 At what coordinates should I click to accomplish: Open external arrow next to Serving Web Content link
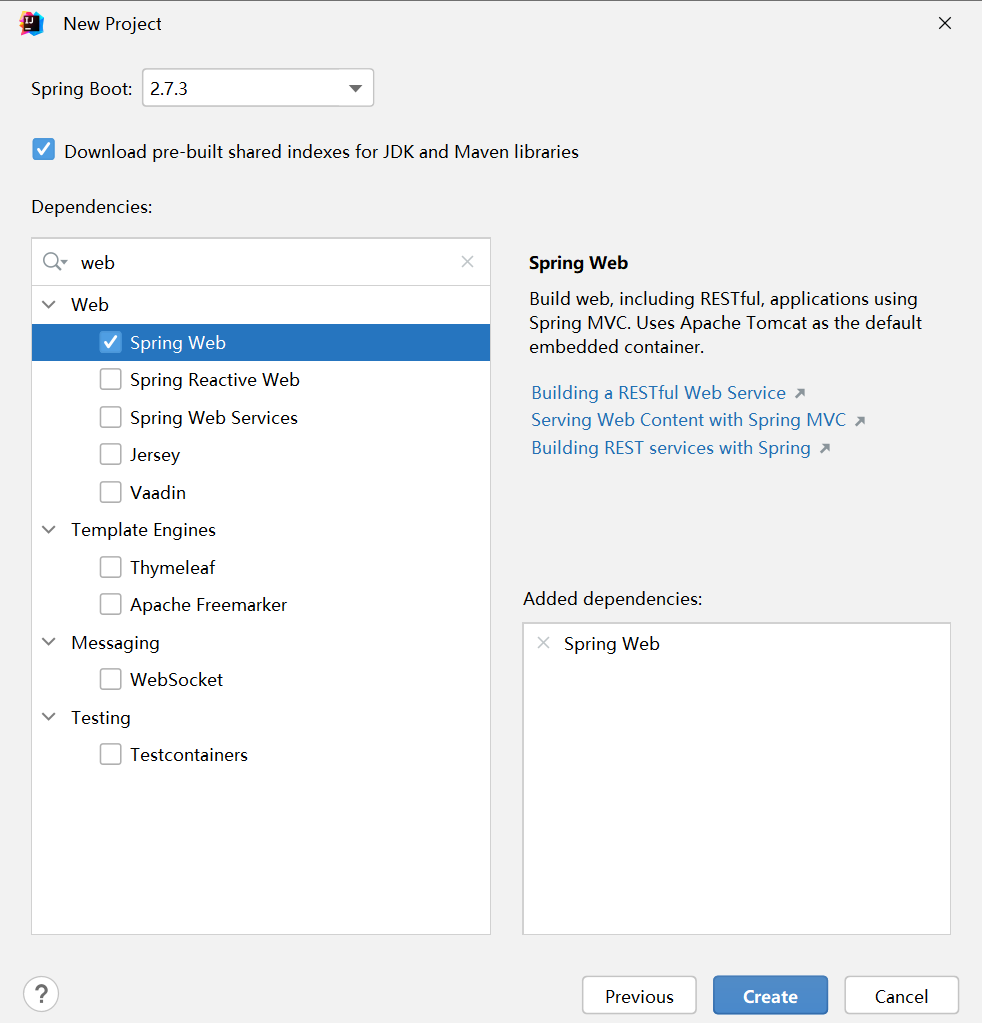pyautogui.click(x=860, y=421)
